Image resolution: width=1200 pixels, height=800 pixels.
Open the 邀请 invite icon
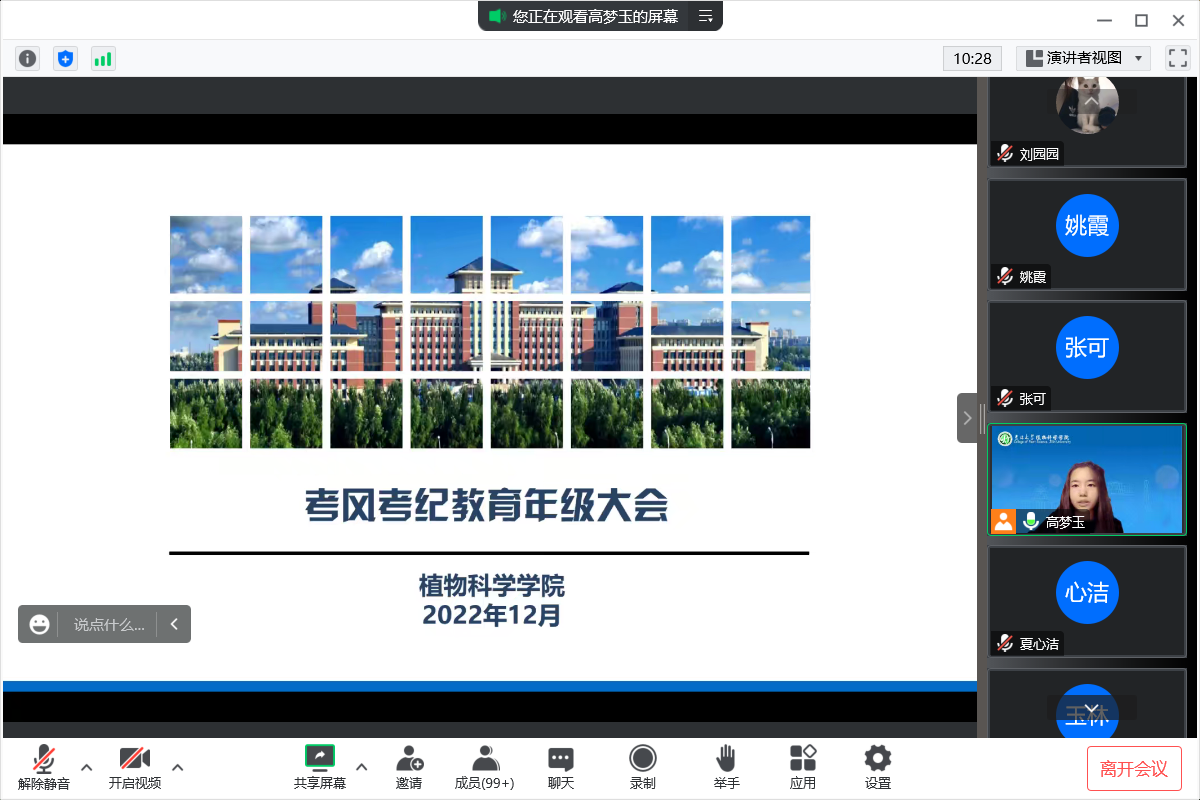click(x=409, y=767)
